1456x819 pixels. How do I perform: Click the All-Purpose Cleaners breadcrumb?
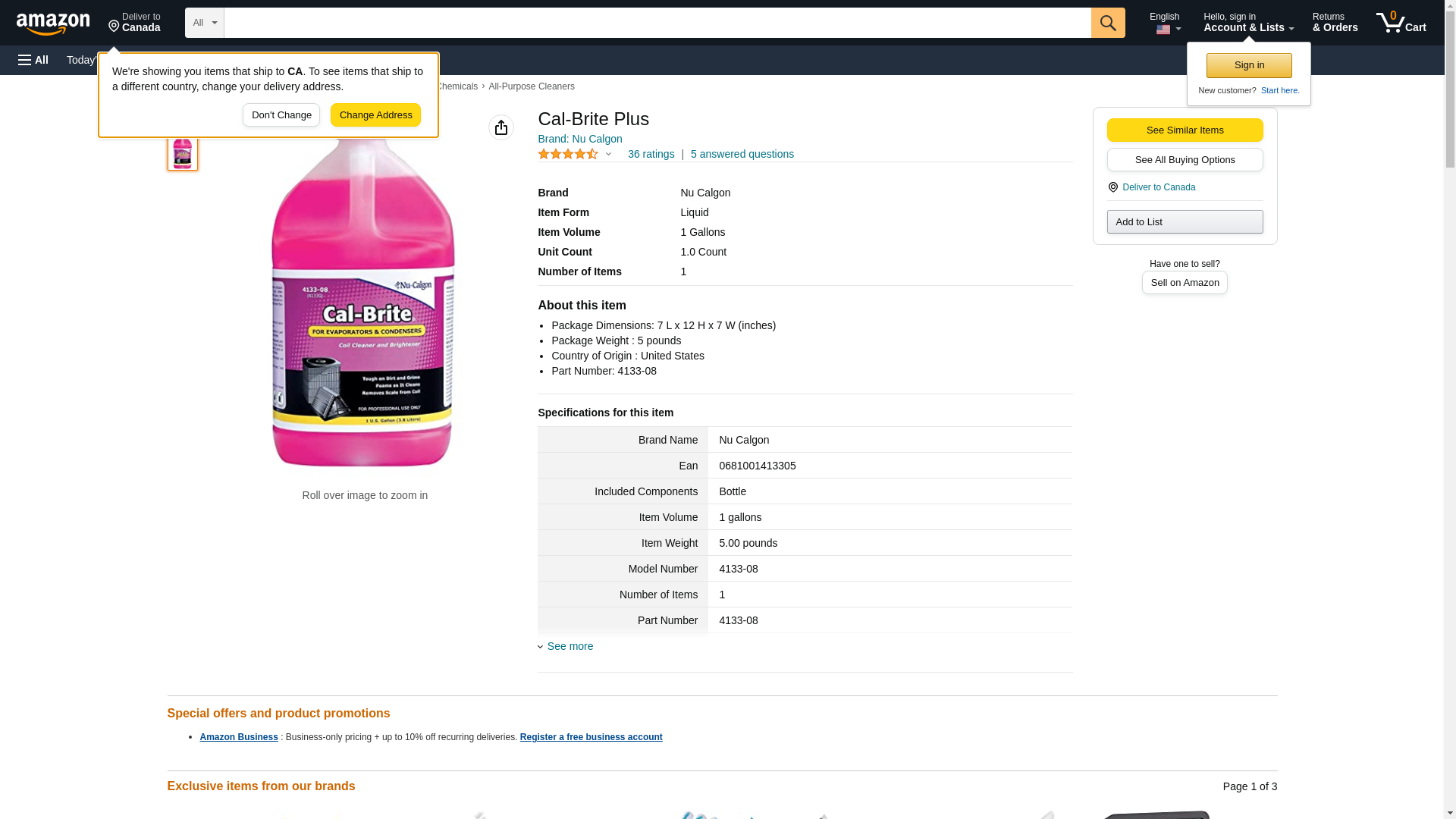point(531,86)
